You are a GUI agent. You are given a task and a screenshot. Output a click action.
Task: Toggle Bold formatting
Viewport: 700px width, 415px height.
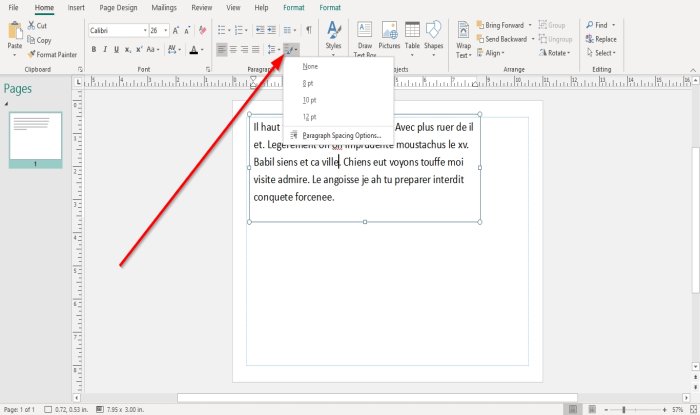94,50
